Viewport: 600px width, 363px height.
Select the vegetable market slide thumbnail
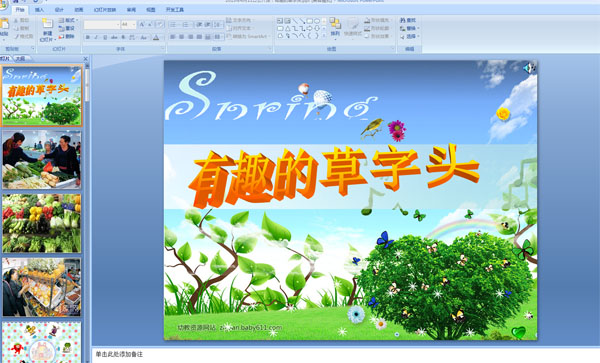(x=42, y=224)
